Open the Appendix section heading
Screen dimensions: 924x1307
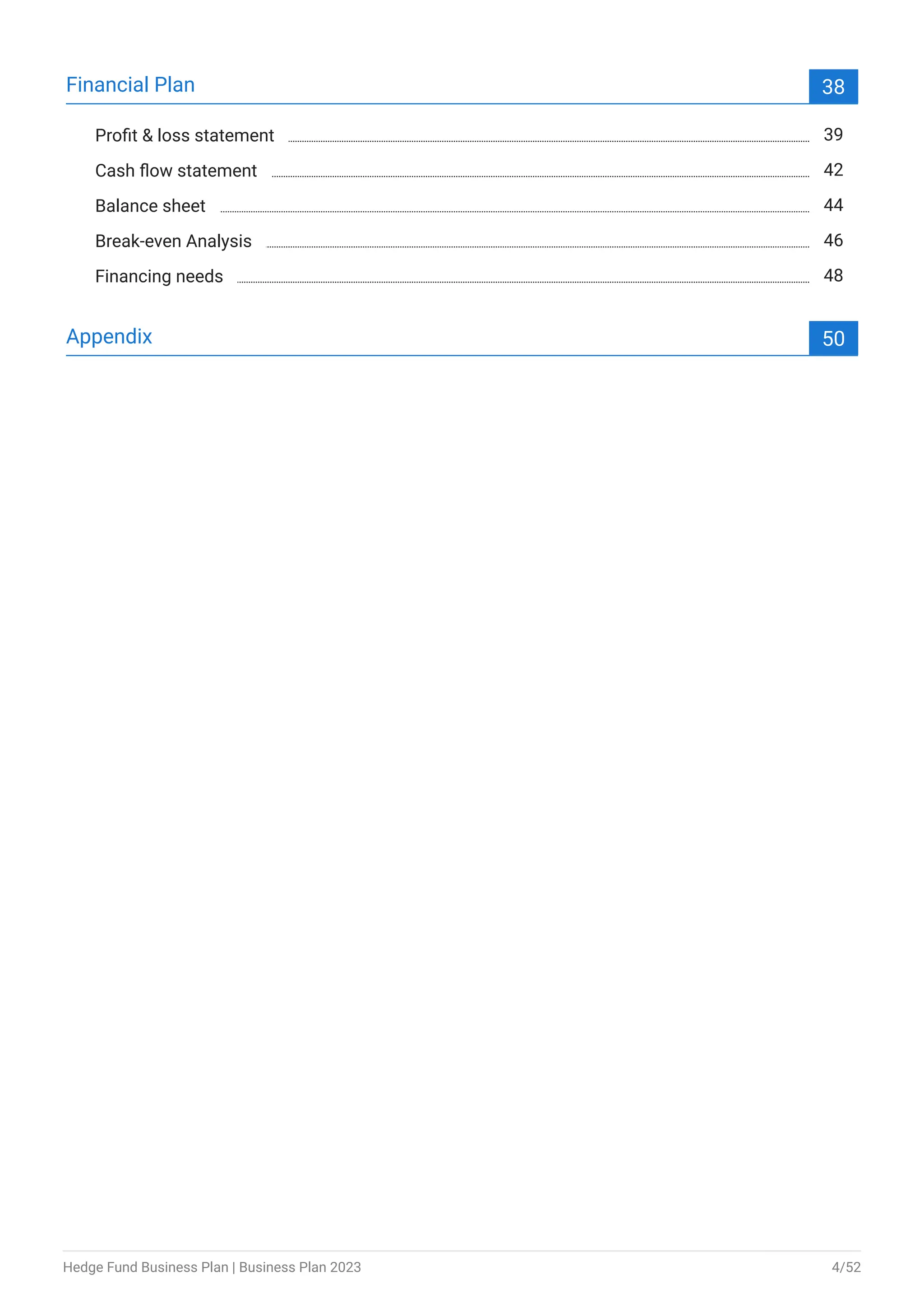(109, 336)
